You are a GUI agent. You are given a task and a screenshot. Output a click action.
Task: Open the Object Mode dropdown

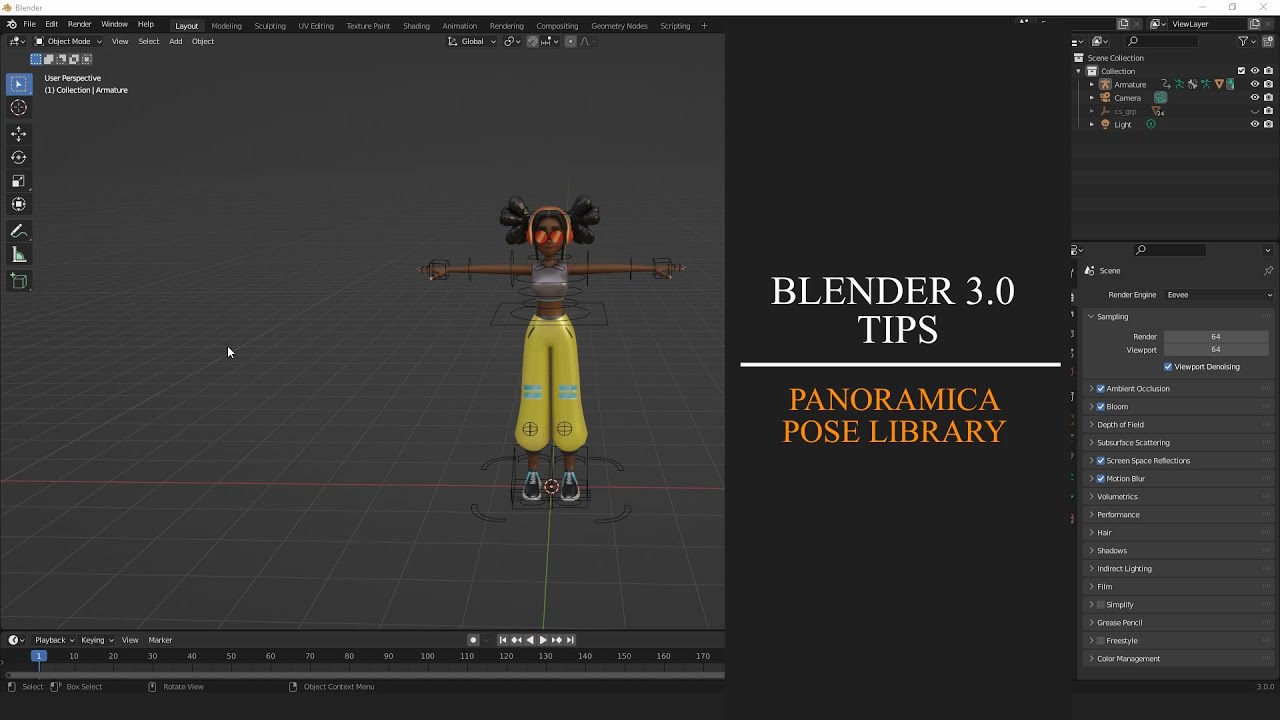68,41
